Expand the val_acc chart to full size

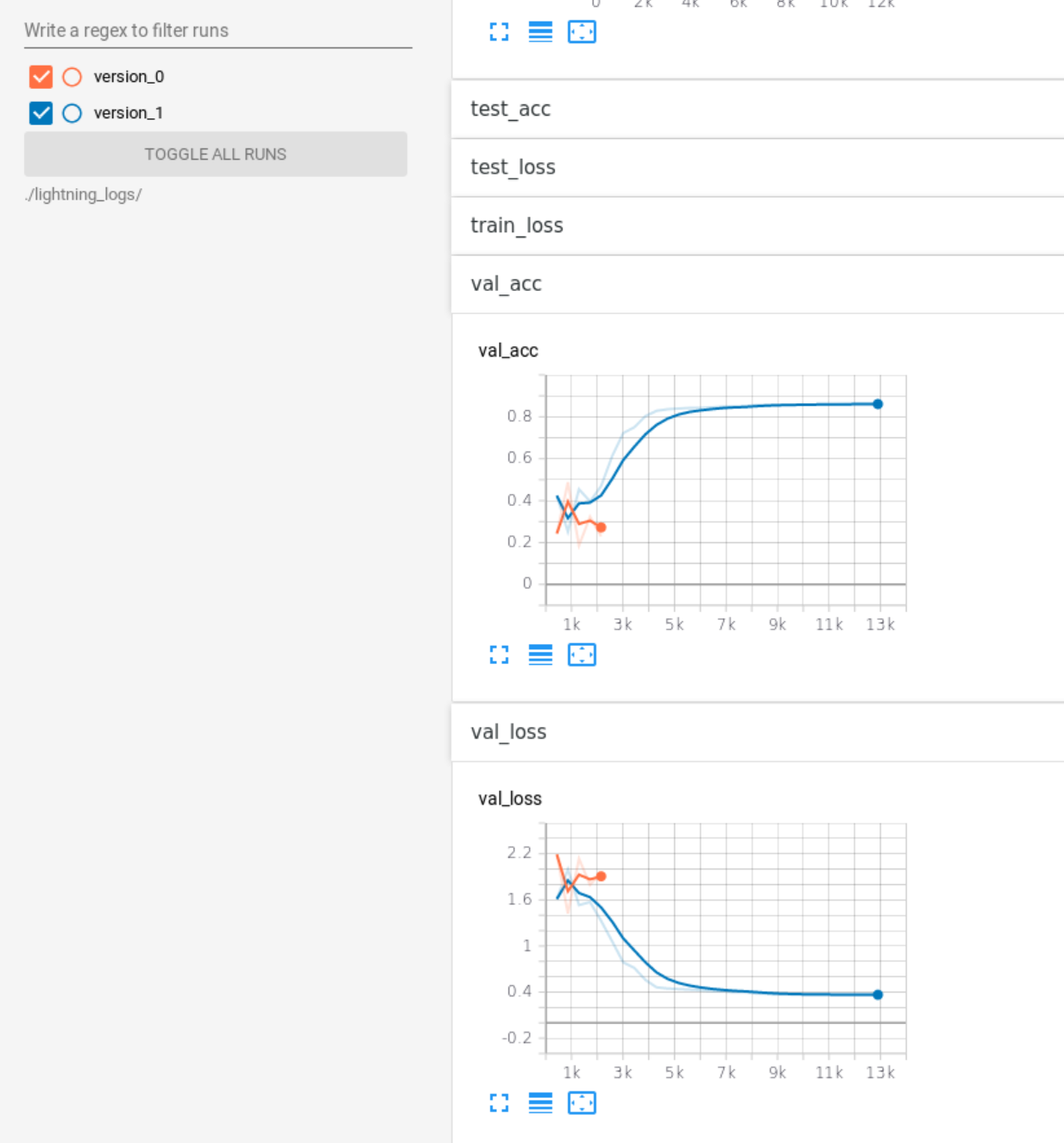(499, 654)
